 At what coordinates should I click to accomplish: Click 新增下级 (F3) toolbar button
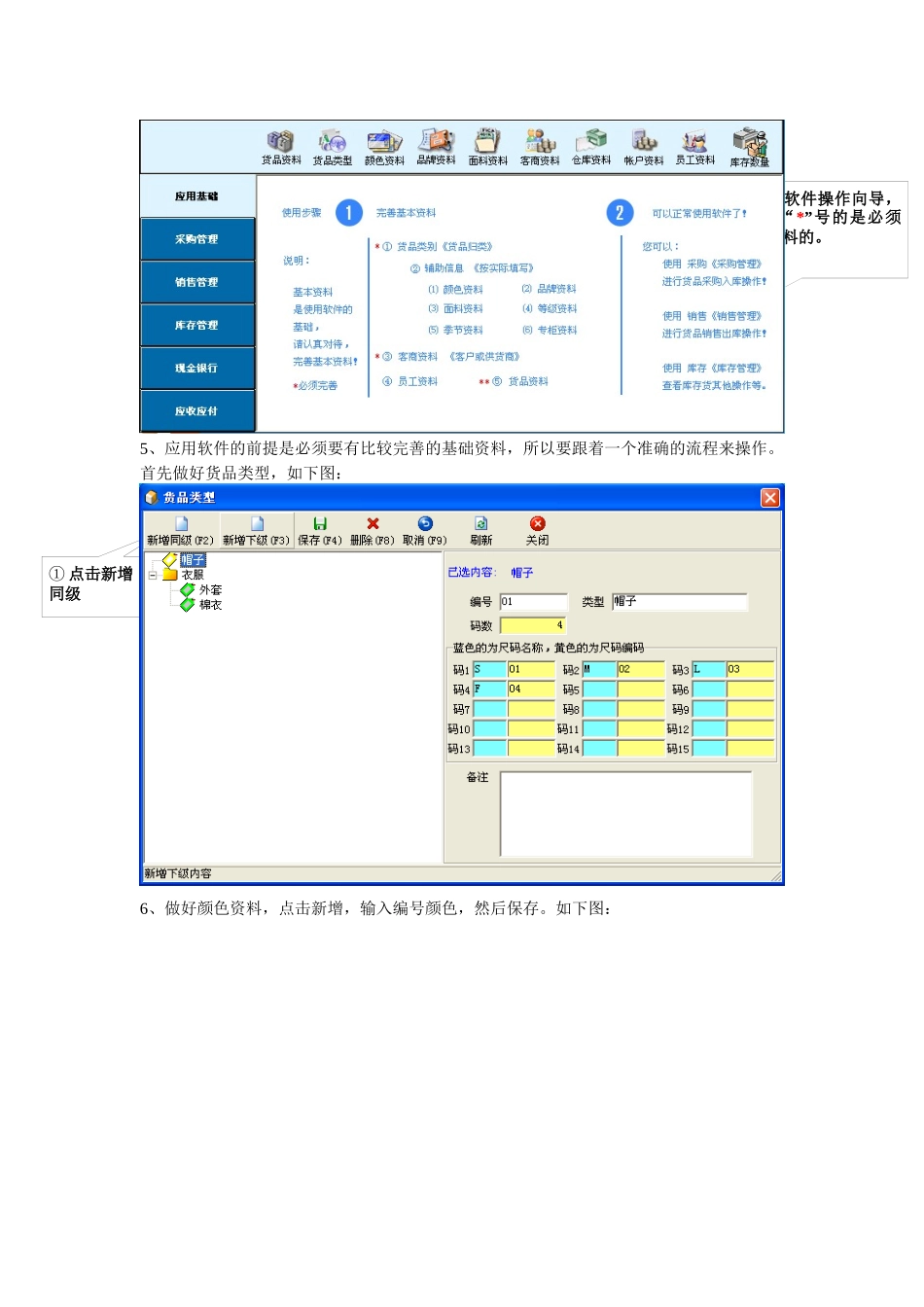257,531
